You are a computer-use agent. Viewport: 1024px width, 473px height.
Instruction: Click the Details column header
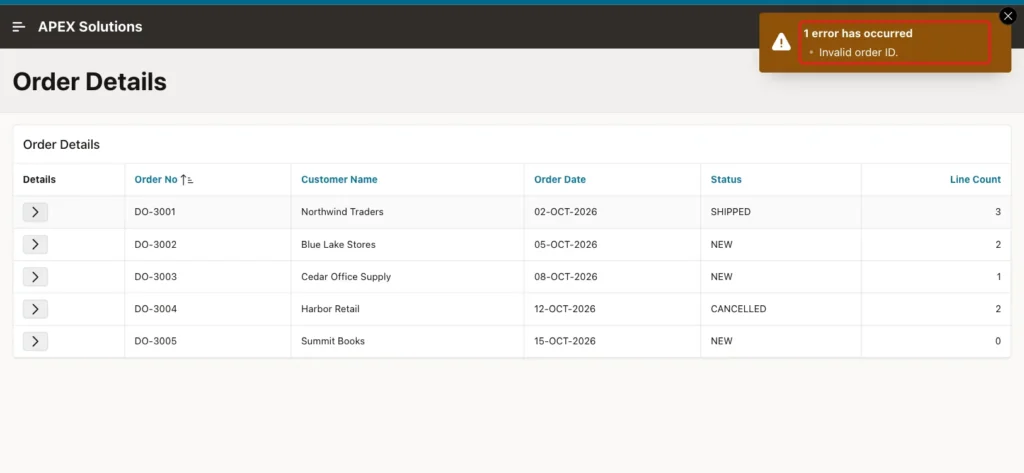pyautogui.click(x=39, y=180)
